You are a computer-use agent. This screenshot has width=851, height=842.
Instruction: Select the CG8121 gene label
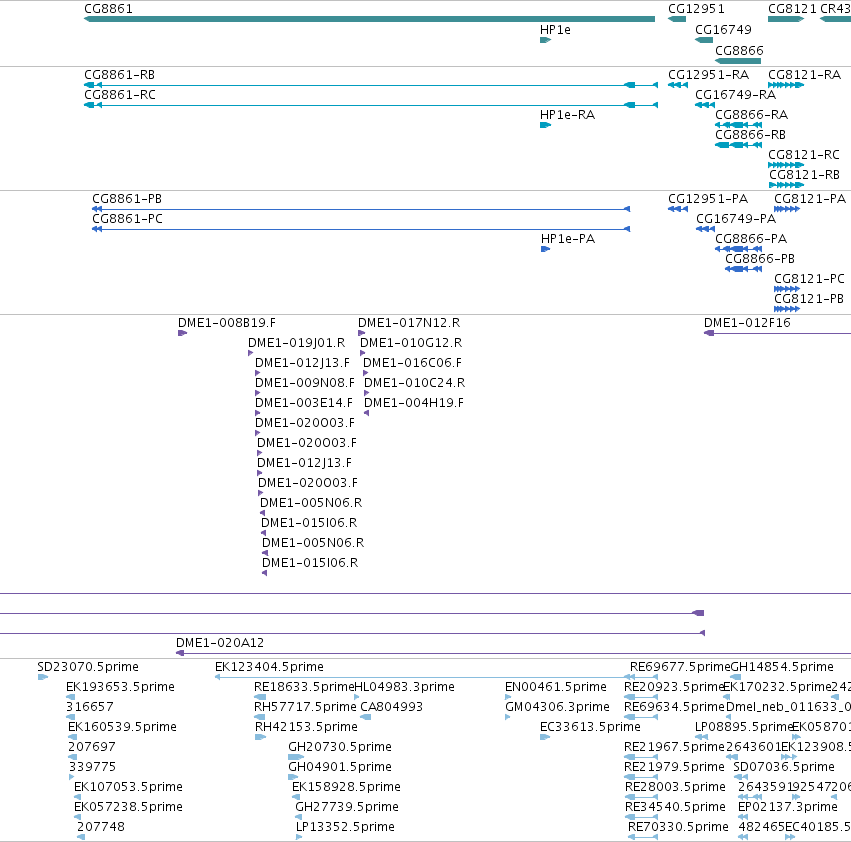[792, 9]
